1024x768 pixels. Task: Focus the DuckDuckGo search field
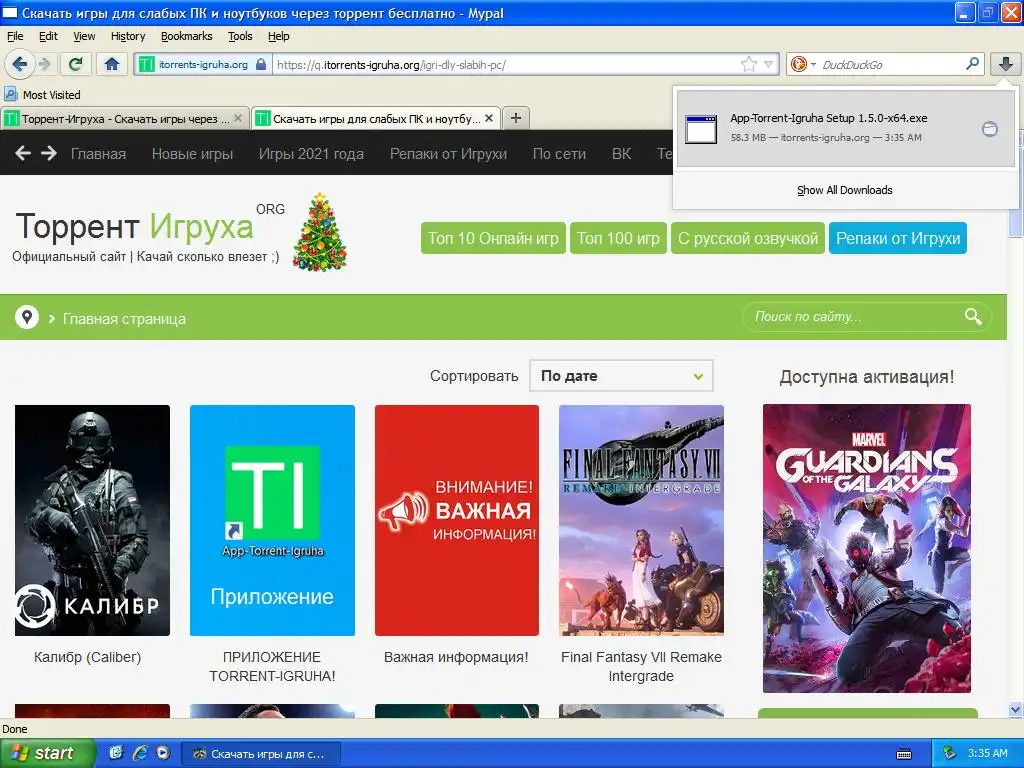[x=891, y=64]
